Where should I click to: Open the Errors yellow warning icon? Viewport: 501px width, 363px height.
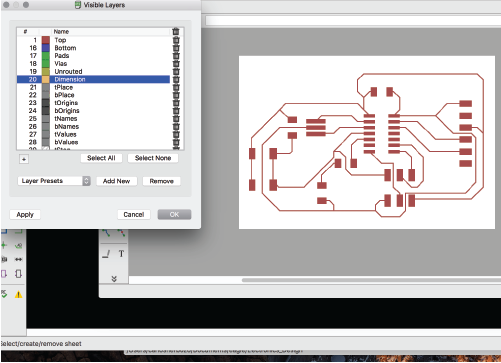coord(18,294)
